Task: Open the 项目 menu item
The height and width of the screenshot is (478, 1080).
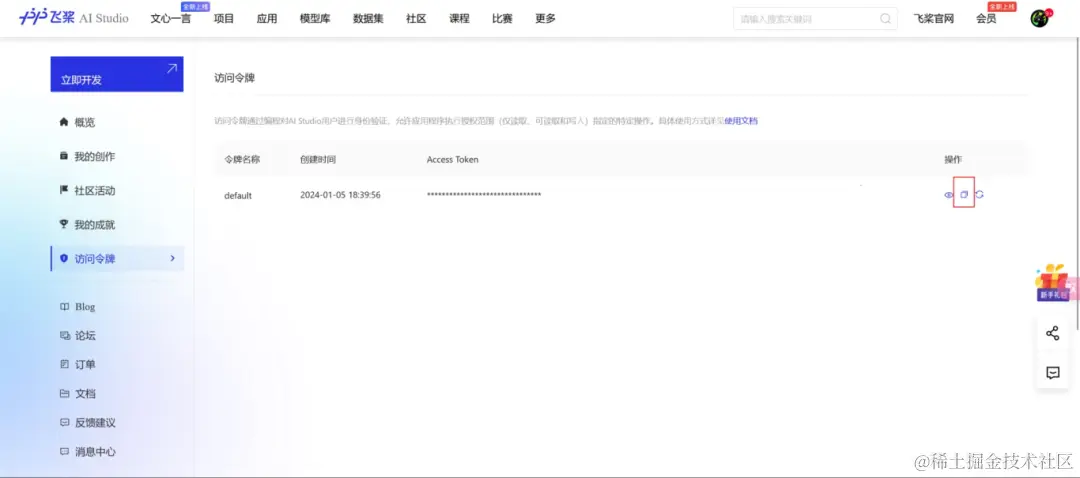Action: 224,19
